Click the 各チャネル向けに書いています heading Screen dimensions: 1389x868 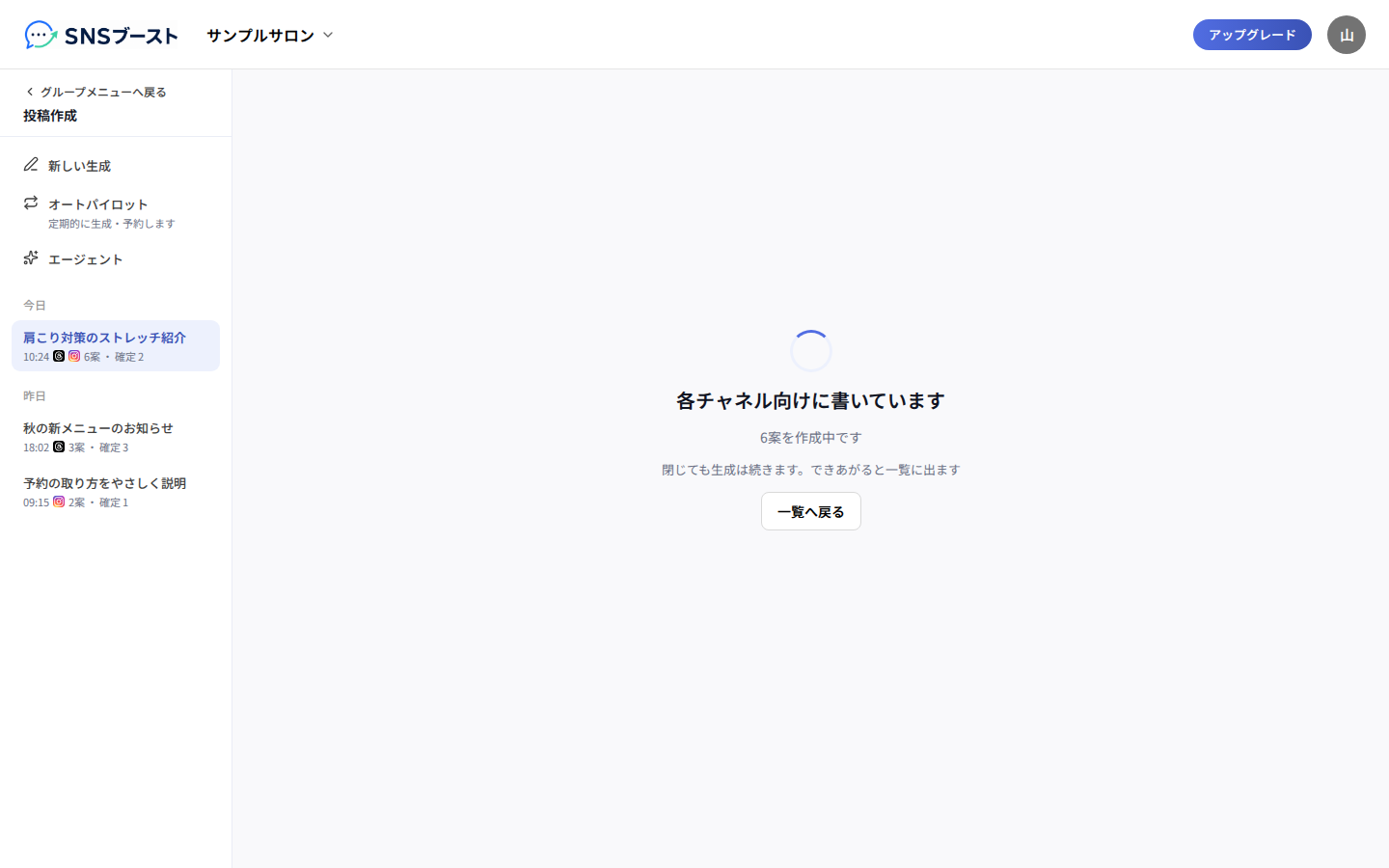811,400
